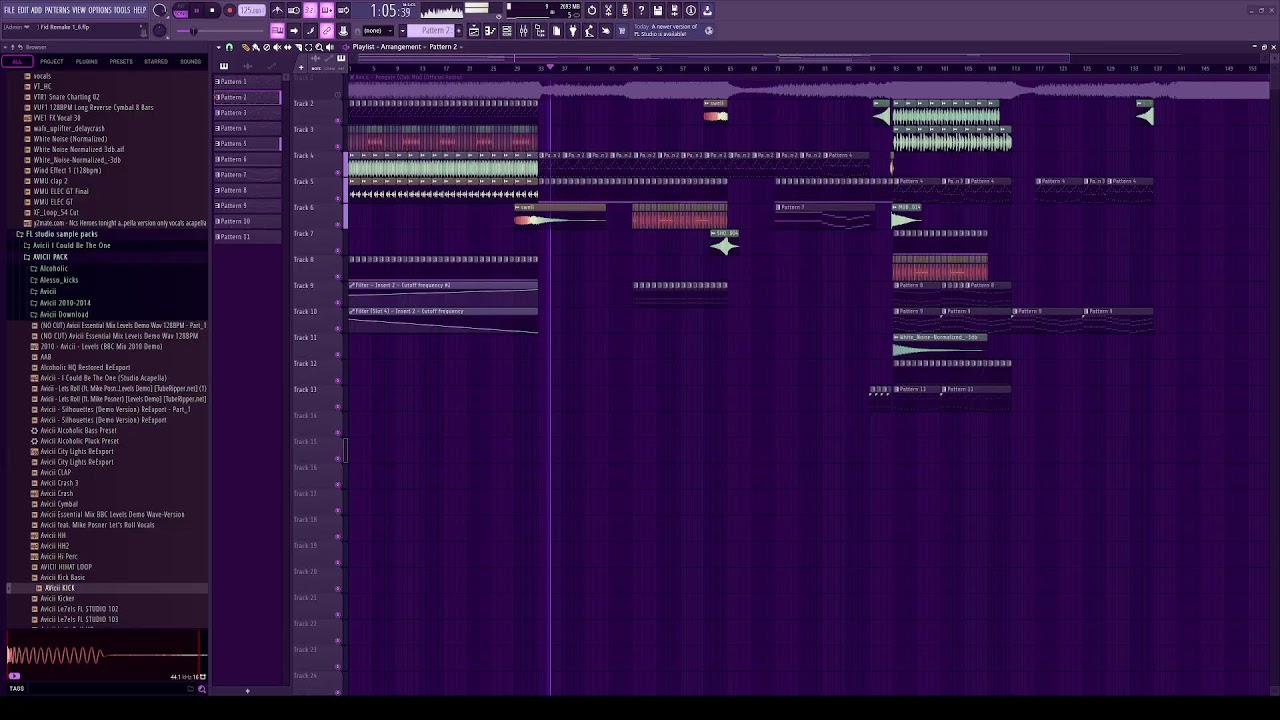Click the shopping cart icon

[622, 31]
